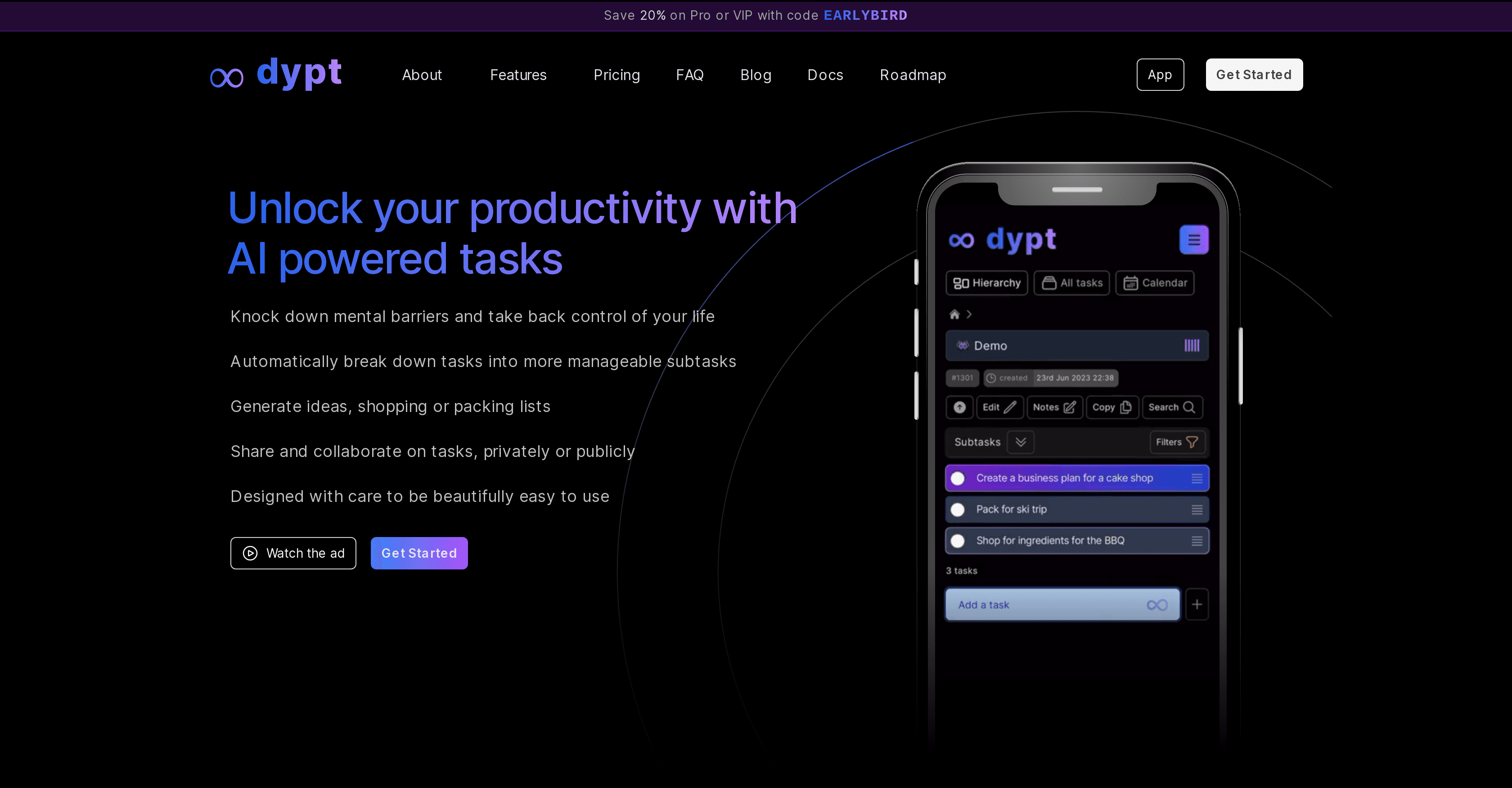Open the Pricing menu item
Image resolution: width=1512 pixels, height=788 pixels.
point(616,75)
